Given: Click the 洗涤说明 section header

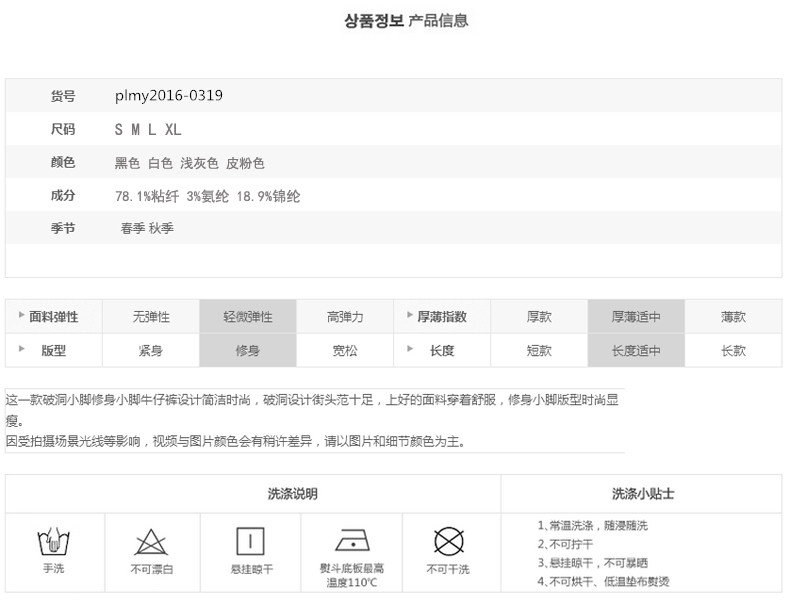Looking at the screenshot, I should click(x=292, y=494).
